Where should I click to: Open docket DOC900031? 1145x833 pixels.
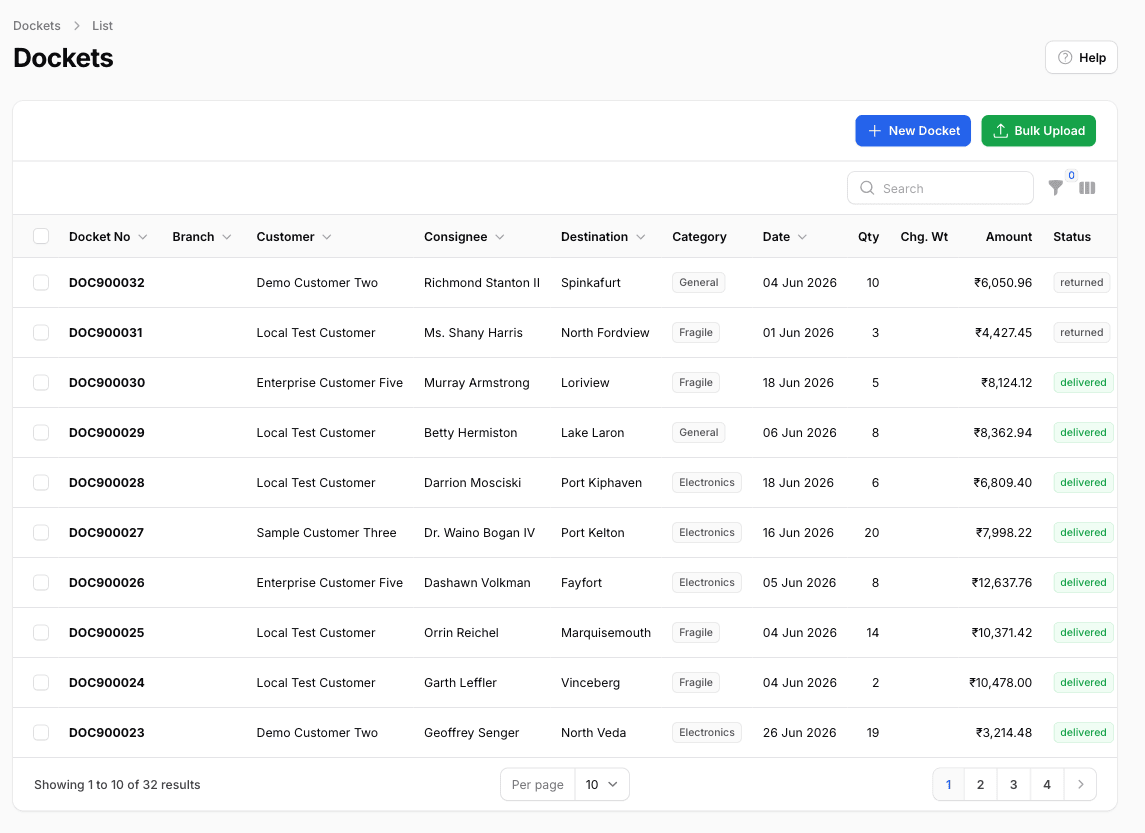click(106, 333)
